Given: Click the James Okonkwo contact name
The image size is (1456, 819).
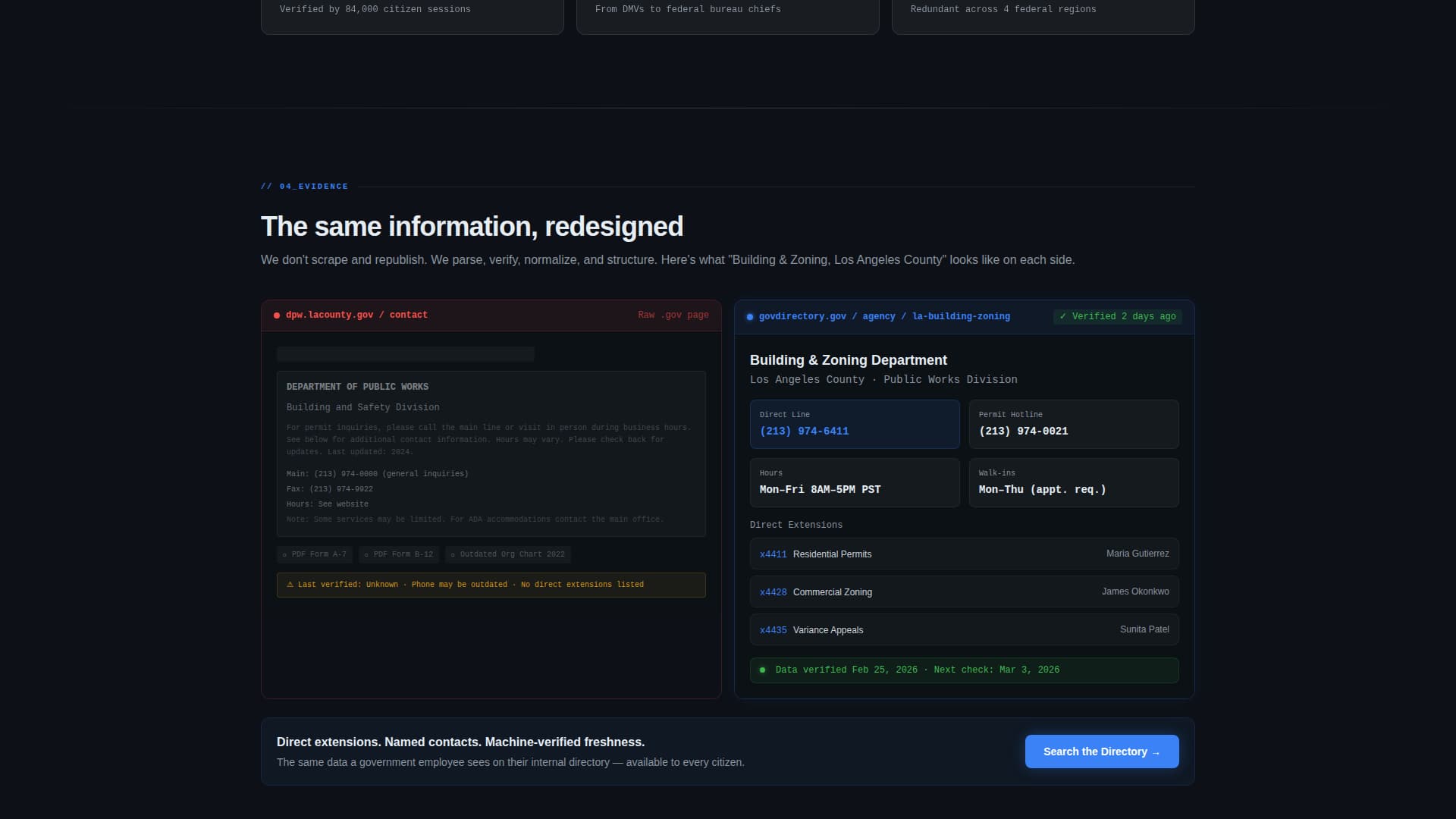Looking at the screenshot, I should tap(1135, 591).
